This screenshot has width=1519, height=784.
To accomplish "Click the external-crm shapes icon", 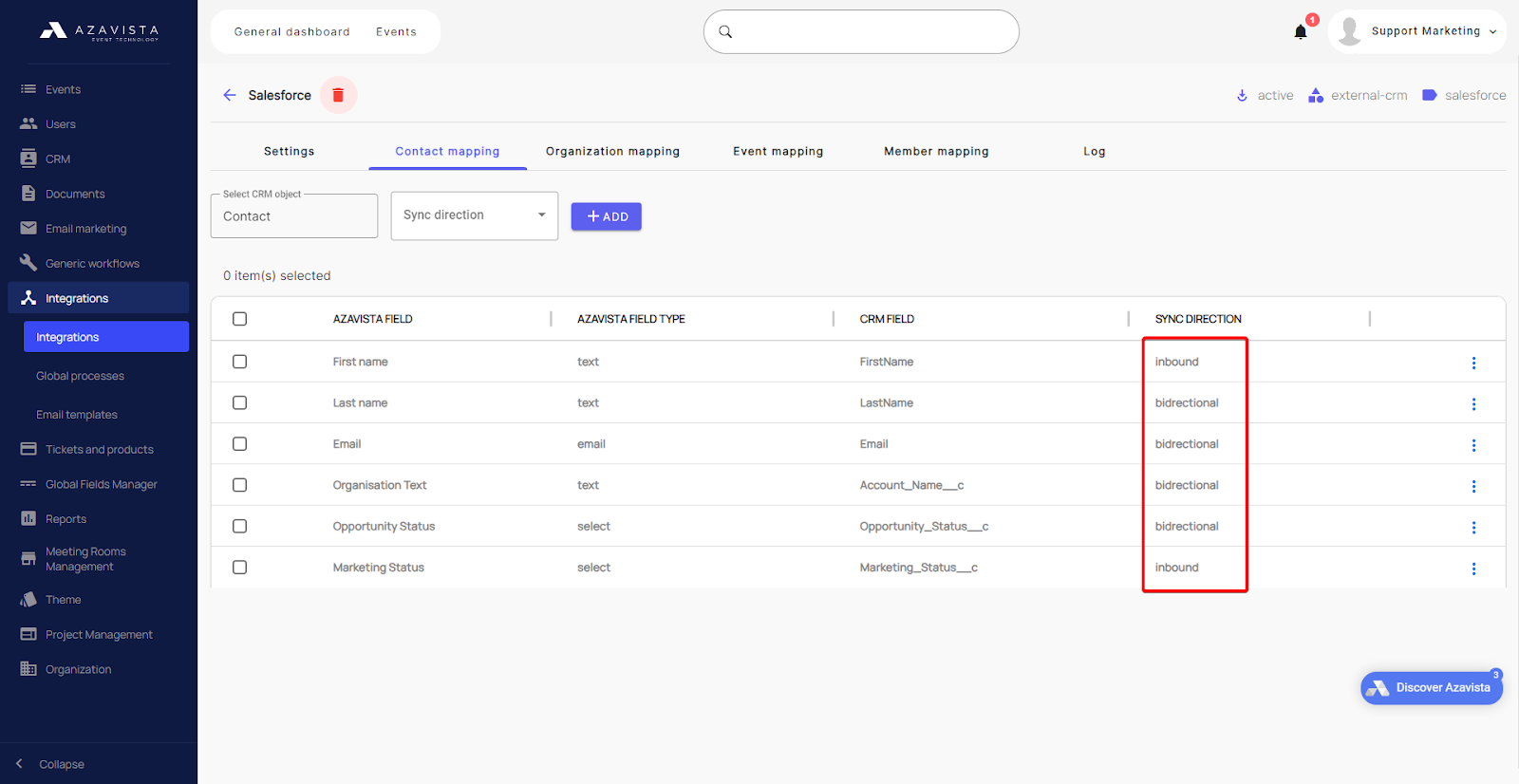I will (x=1316, y=95).
